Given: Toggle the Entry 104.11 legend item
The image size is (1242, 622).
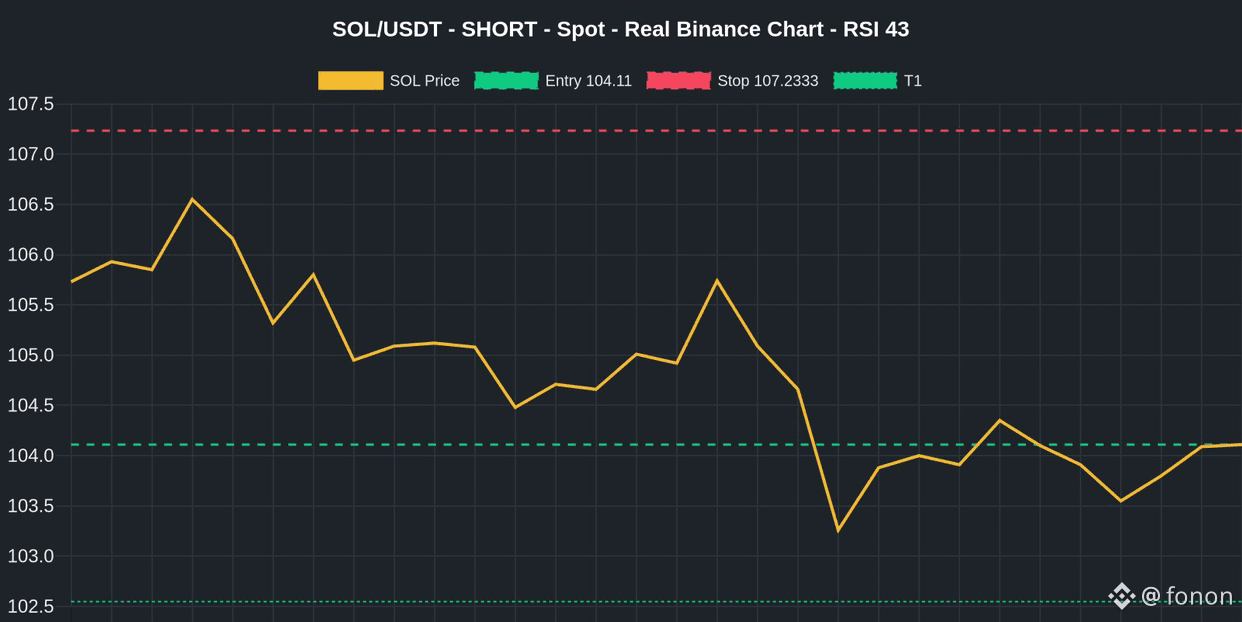Looking at the screenshot, I should pos(553,81).
